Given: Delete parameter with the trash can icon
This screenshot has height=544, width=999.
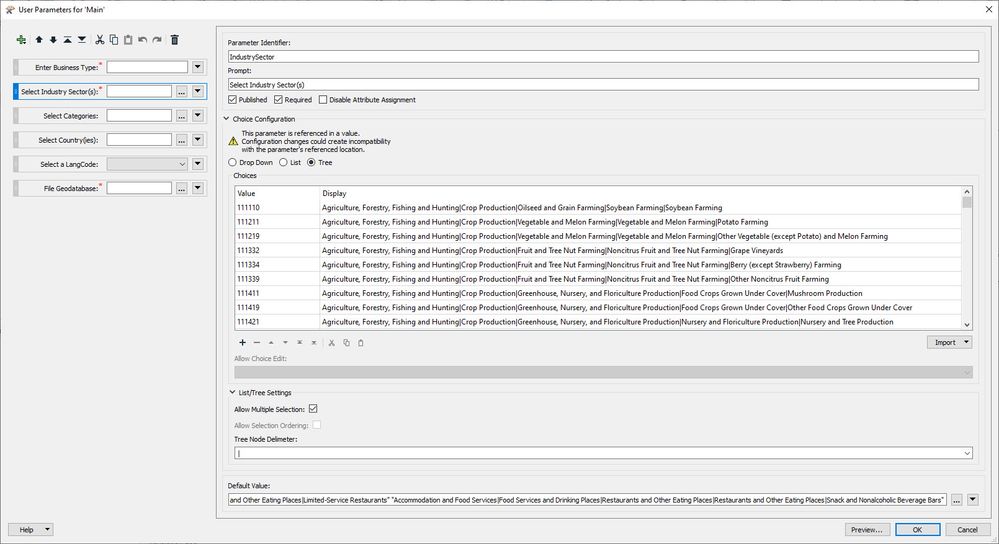Looking at the screenshot, I should coord(175,39).
